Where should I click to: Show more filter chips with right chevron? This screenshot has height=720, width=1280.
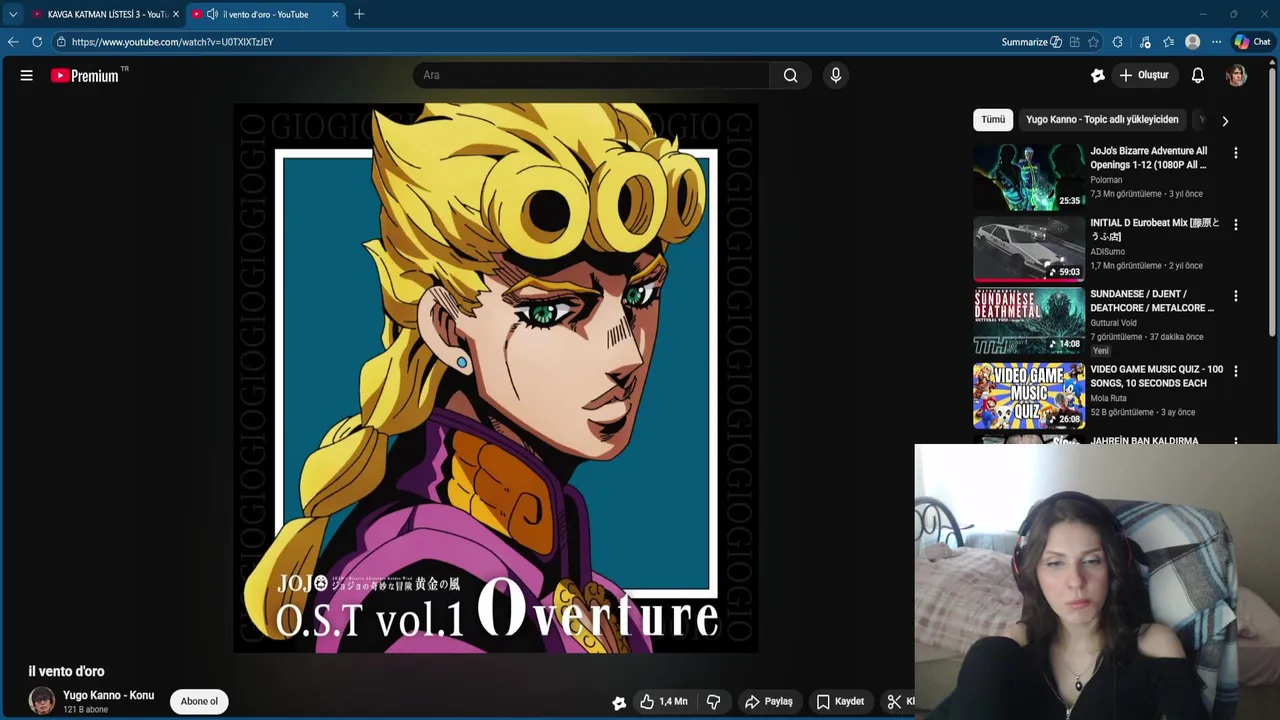coord(1225,121)
